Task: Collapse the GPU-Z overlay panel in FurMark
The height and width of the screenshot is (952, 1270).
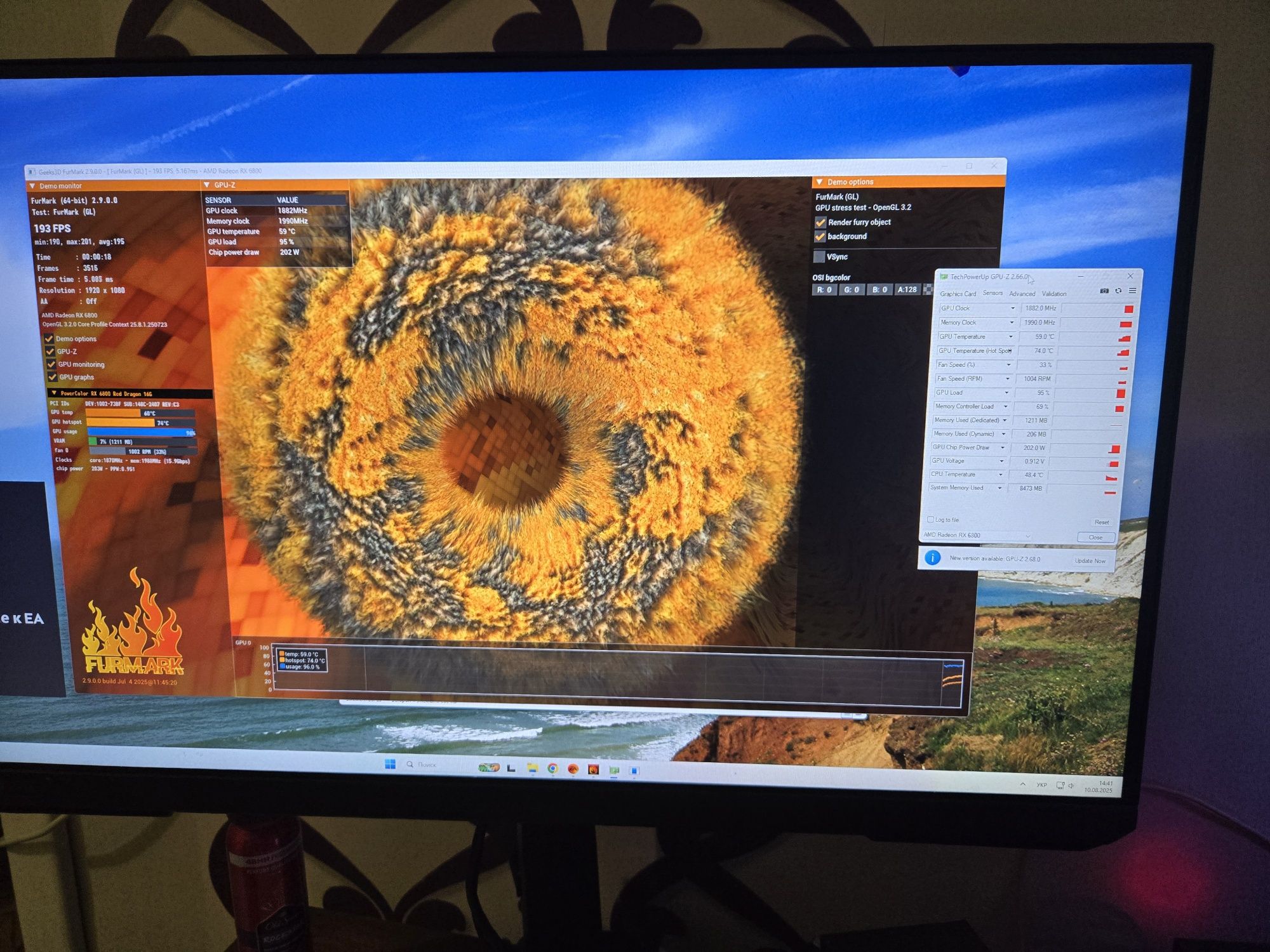Action: pos(206,185)
